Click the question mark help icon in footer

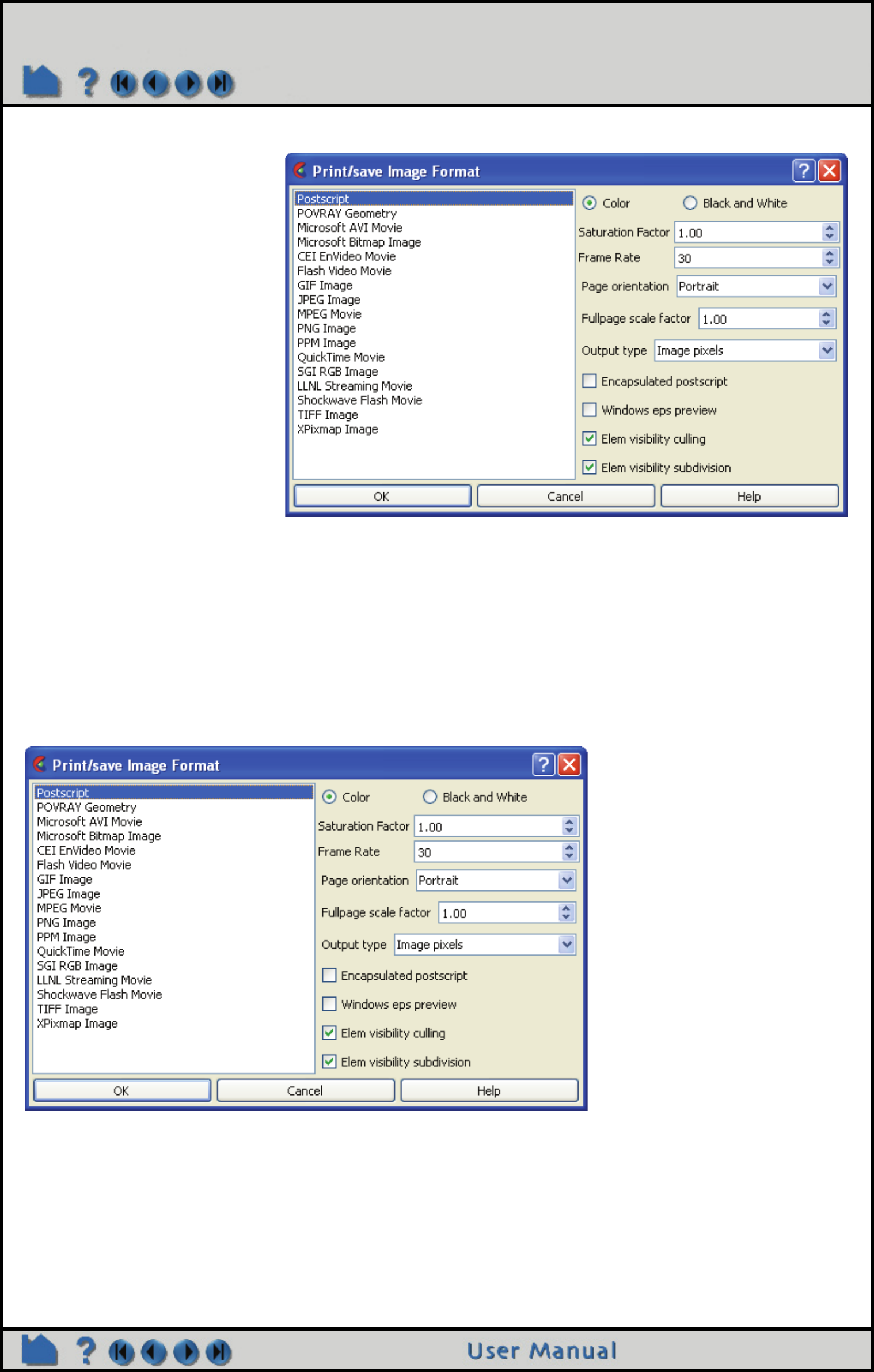(86, 1351)
